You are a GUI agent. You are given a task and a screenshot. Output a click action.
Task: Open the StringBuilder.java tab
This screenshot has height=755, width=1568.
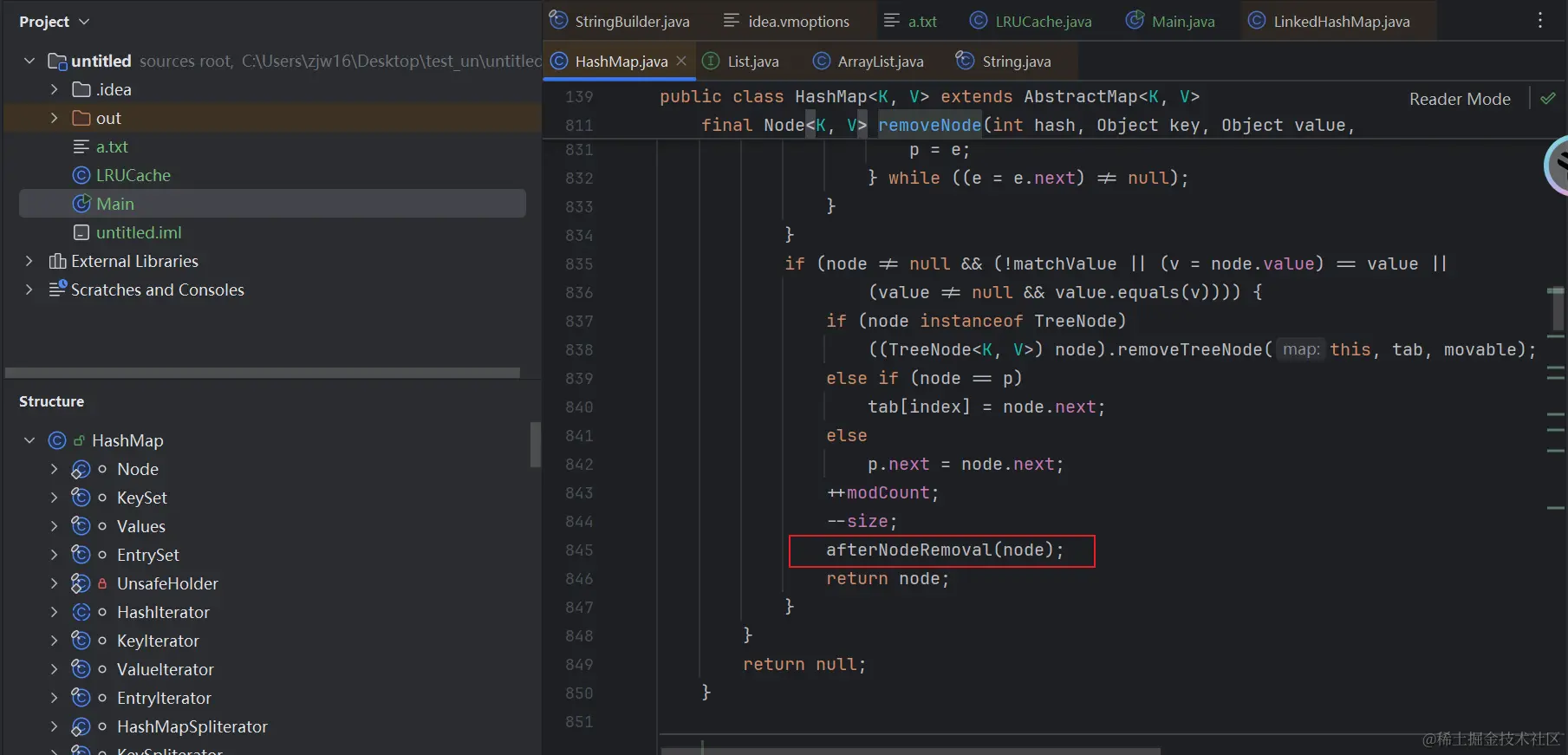619,21
